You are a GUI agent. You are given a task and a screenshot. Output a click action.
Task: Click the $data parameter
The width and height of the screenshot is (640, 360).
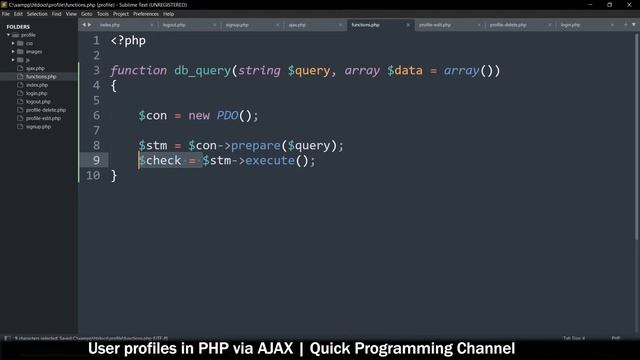point(405,71)
